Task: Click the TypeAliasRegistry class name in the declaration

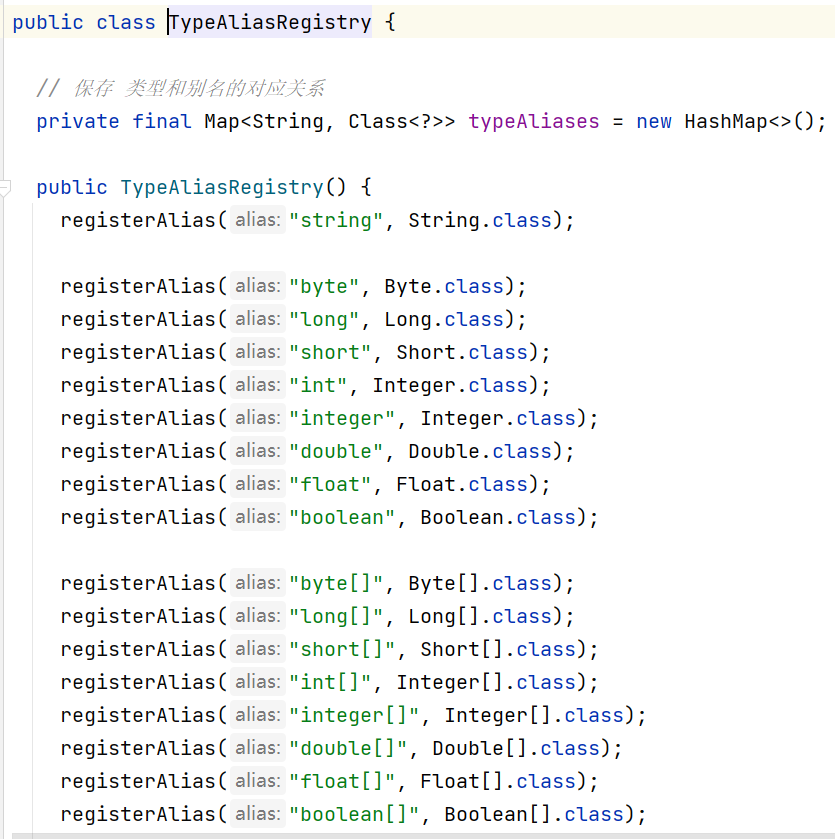Action: click(270, 22)
